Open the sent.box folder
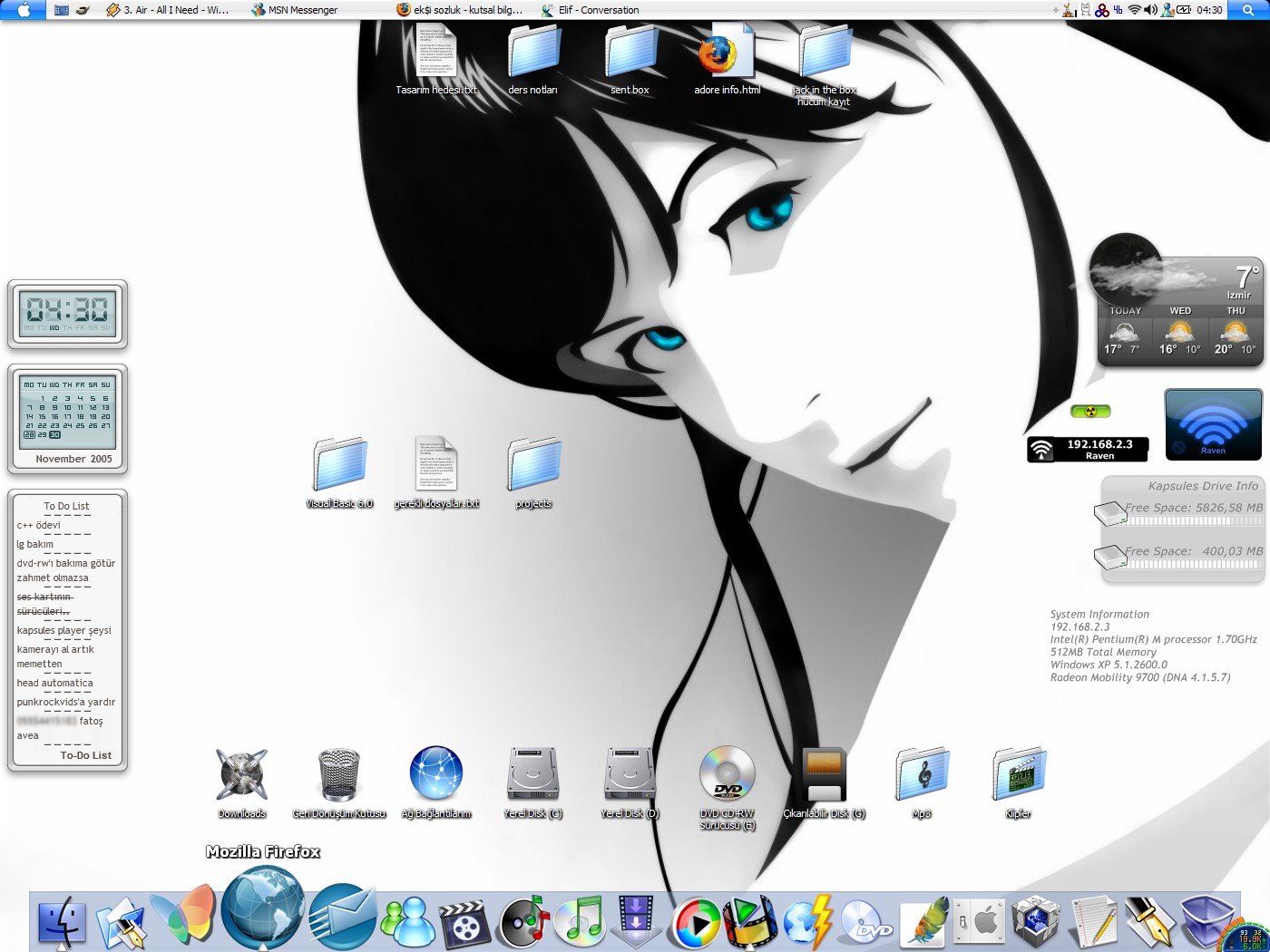1270x952 pixels. [x=630, y=60]
